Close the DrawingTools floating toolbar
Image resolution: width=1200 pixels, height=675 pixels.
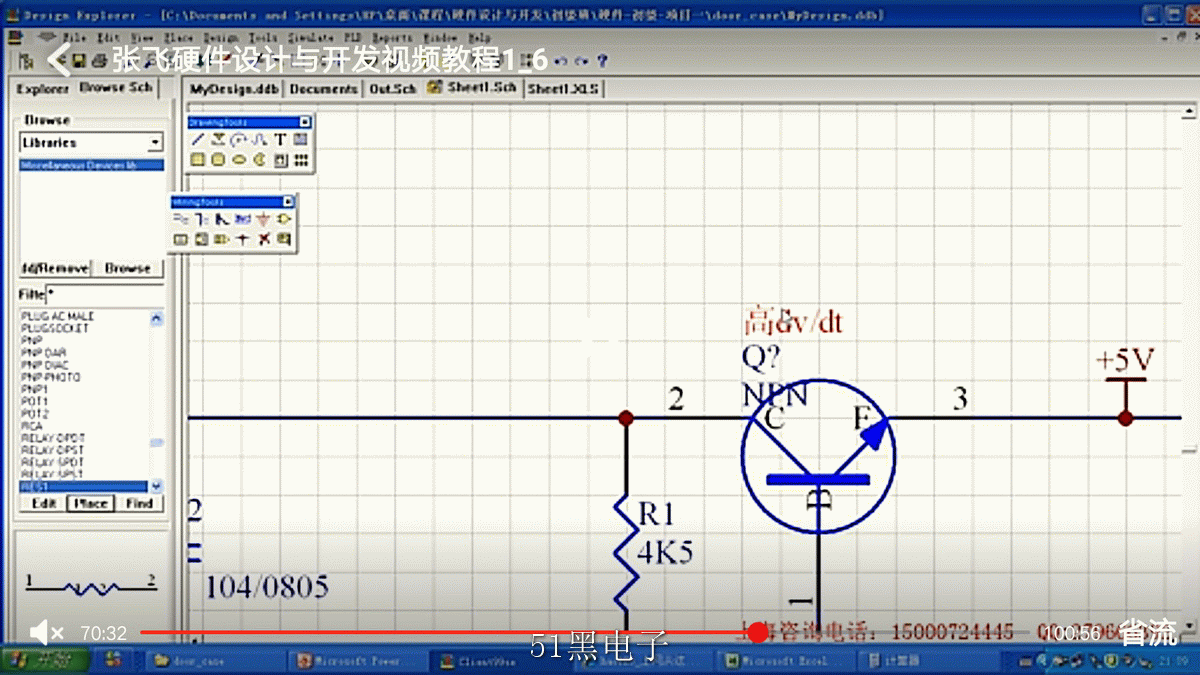coord(305,122)
